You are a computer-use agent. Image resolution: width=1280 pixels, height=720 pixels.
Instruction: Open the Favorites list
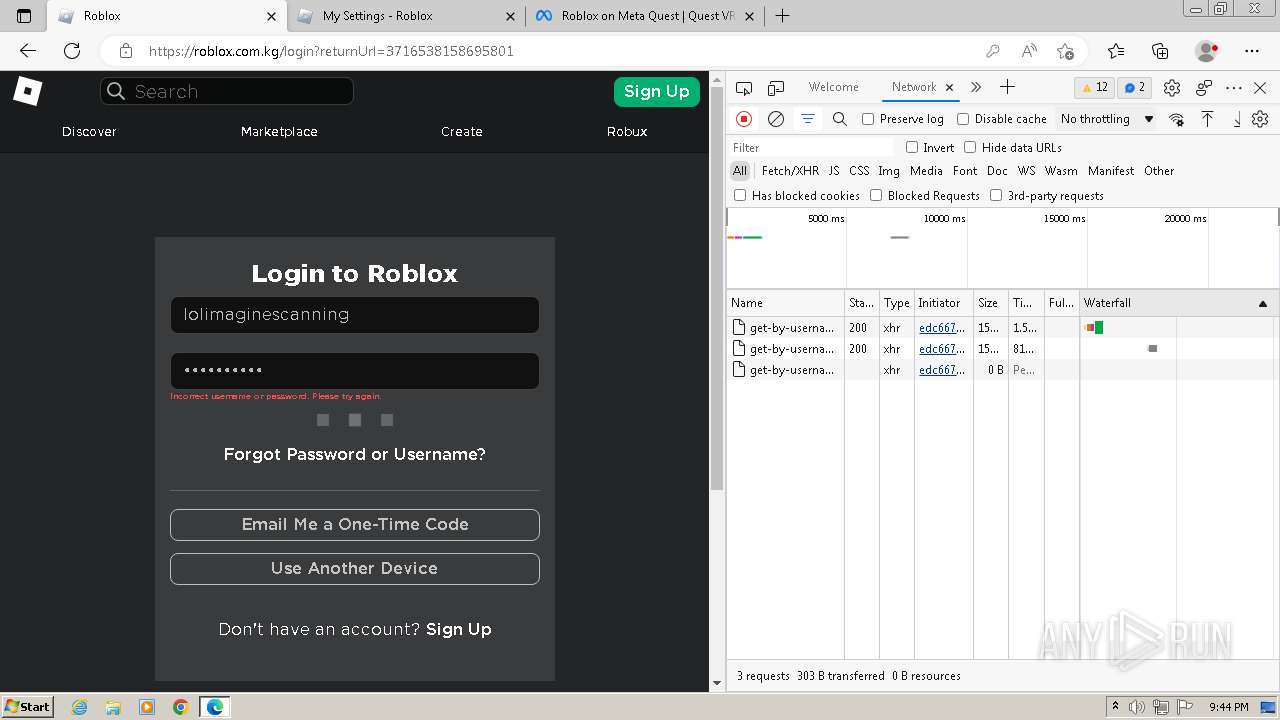[1116, 51]
